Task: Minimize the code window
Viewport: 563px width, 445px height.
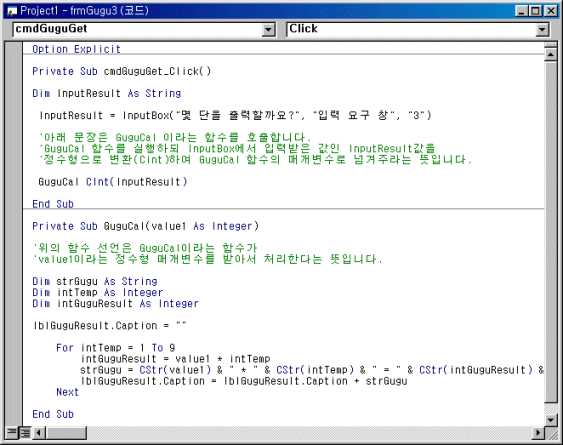Action: pos(521,11)
